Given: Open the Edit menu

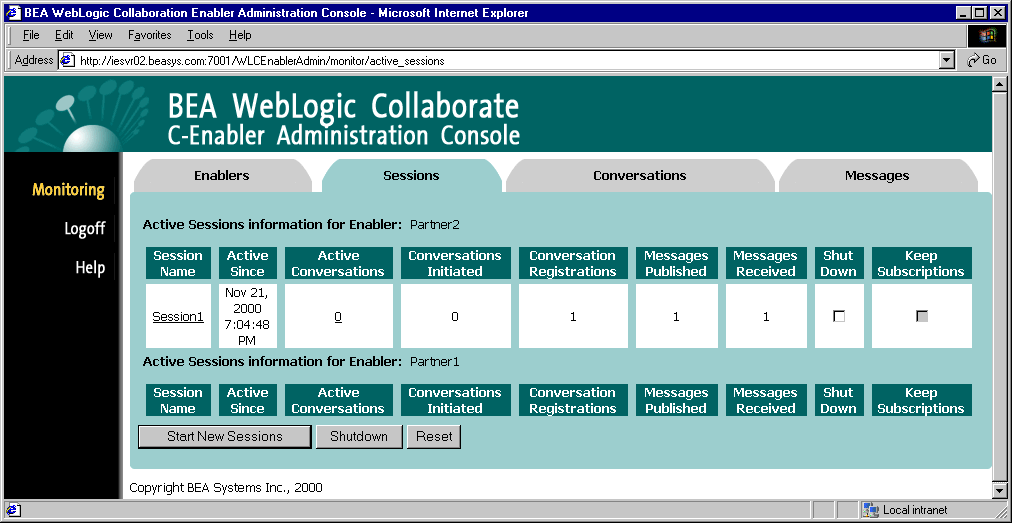Looking at the screenshot, I should [64, 36].
